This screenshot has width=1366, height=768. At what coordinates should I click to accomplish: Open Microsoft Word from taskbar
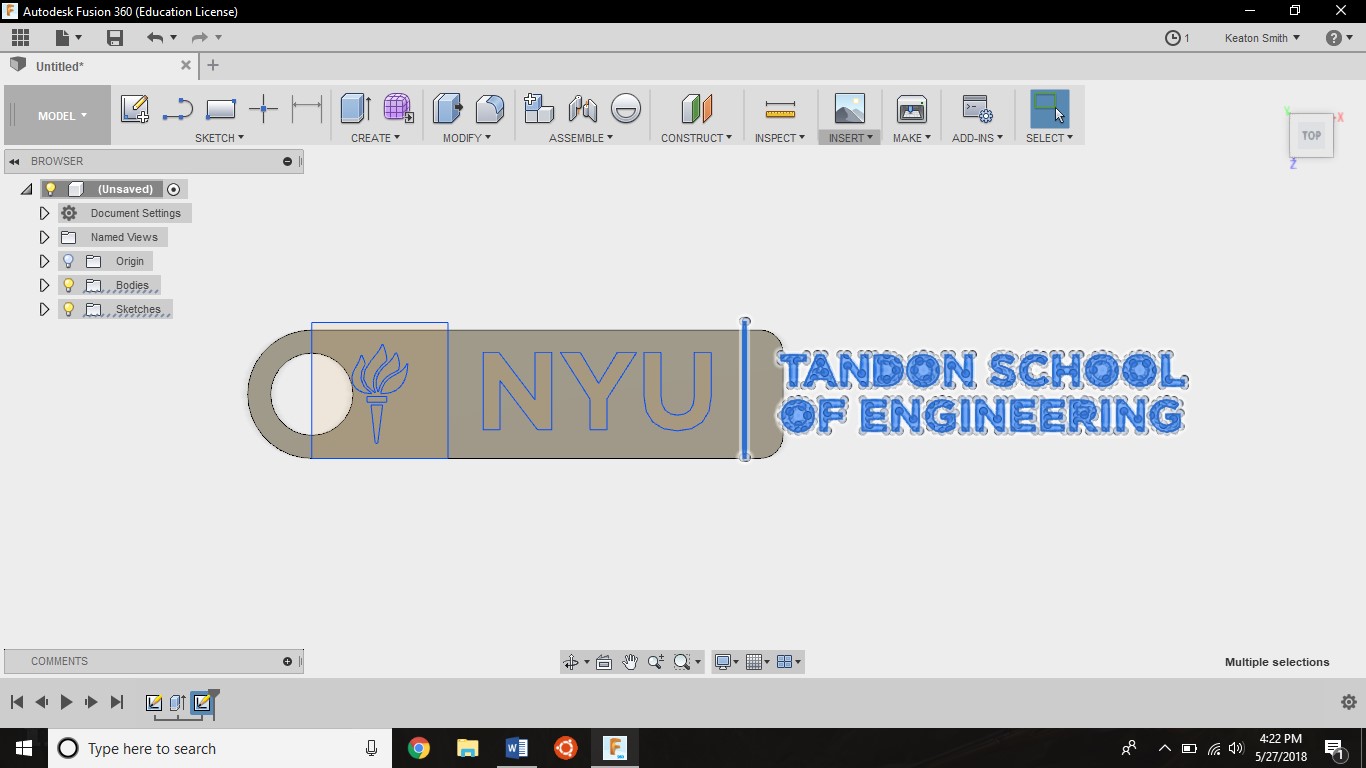(x=517, y=748)
